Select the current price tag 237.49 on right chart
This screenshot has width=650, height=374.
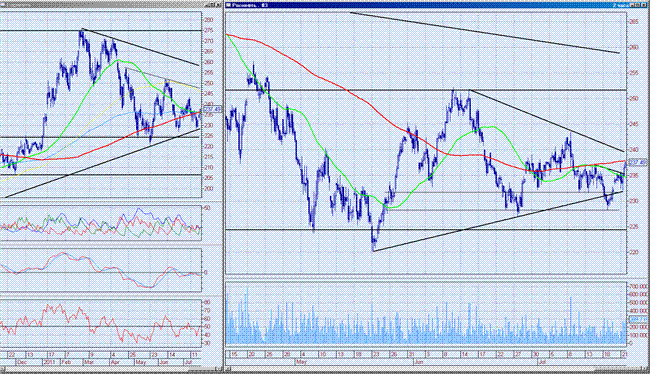coord(638,163)
